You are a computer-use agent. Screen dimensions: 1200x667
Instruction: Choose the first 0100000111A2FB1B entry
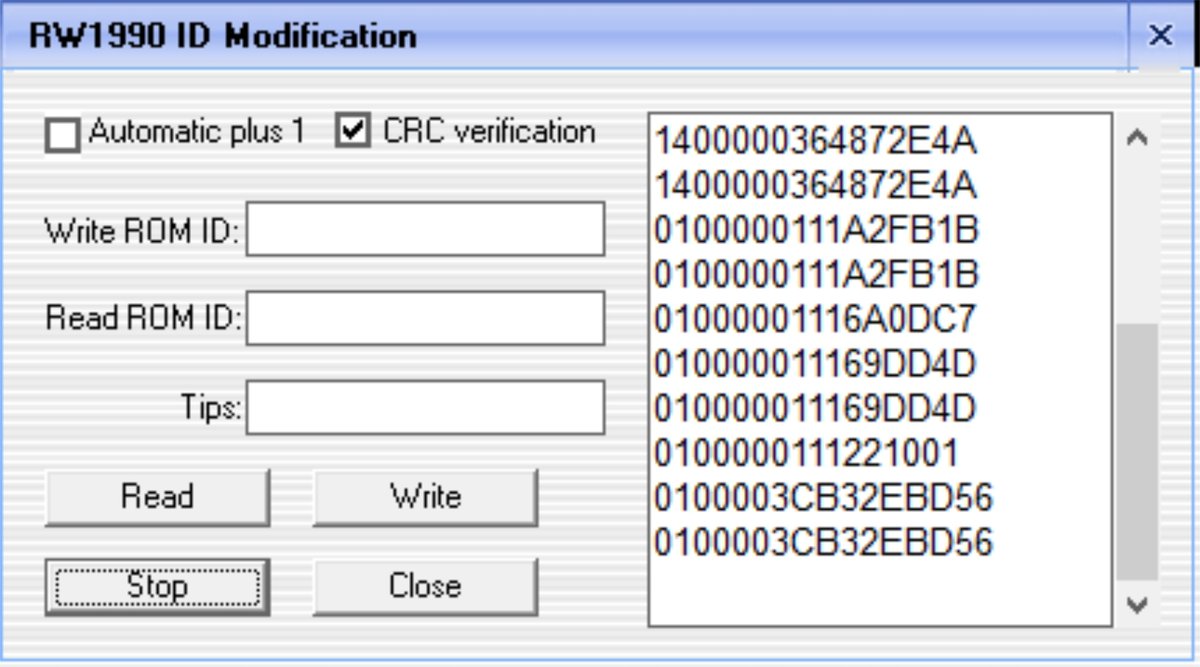[x=816, y=231]
